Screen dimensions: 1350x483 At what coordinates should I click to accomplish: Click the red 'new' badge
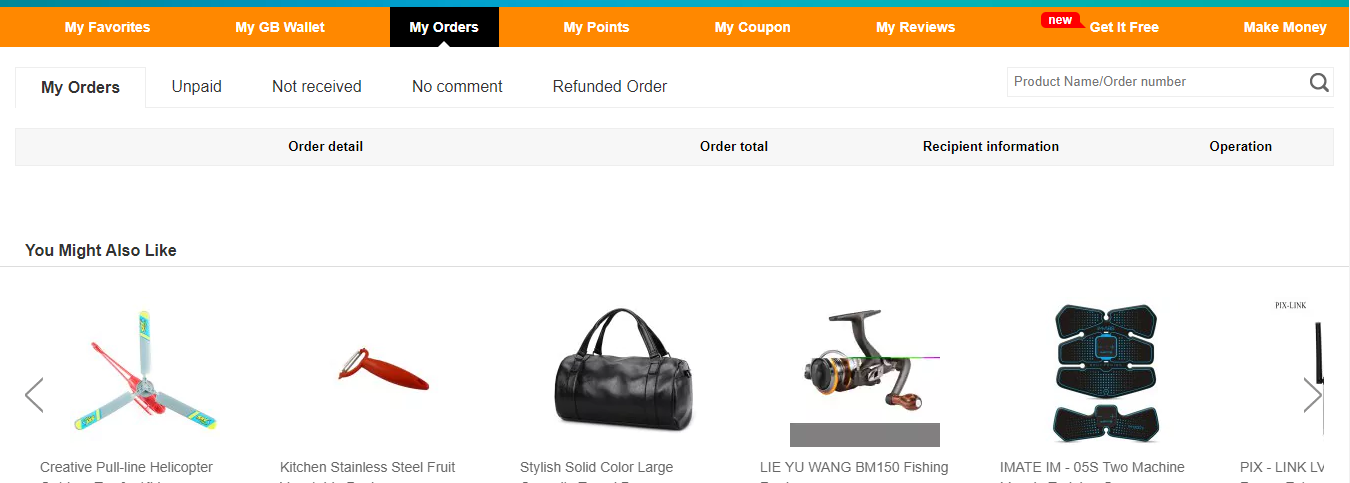pos(1061,20)
